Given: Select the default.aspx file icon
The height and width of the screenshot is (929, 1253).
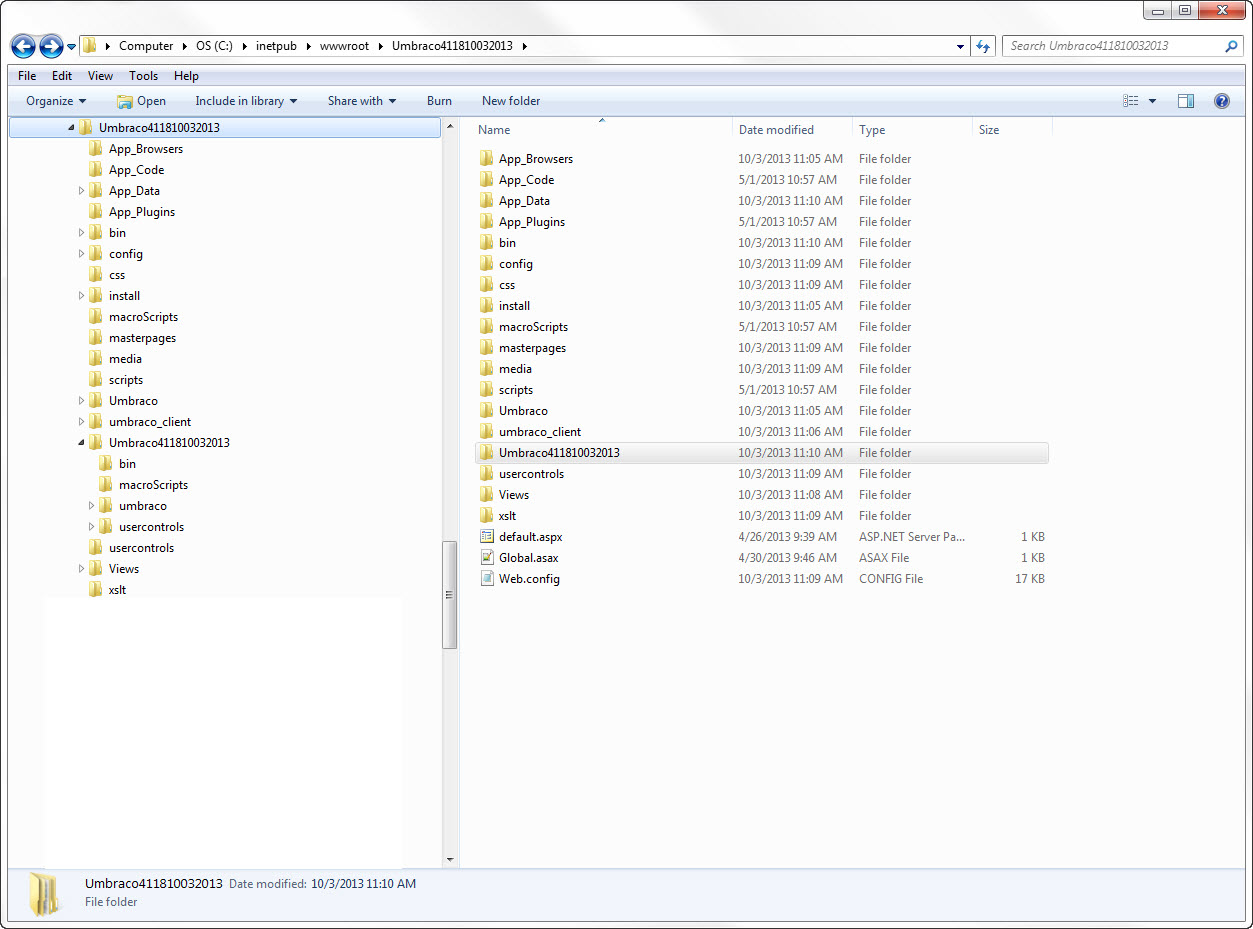Looking at the screenshot, I should 487,537.
